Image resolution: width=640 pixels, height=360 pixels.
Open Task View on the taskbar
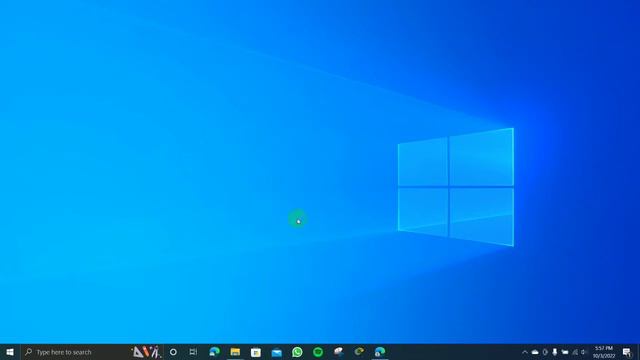click(193, 352)
